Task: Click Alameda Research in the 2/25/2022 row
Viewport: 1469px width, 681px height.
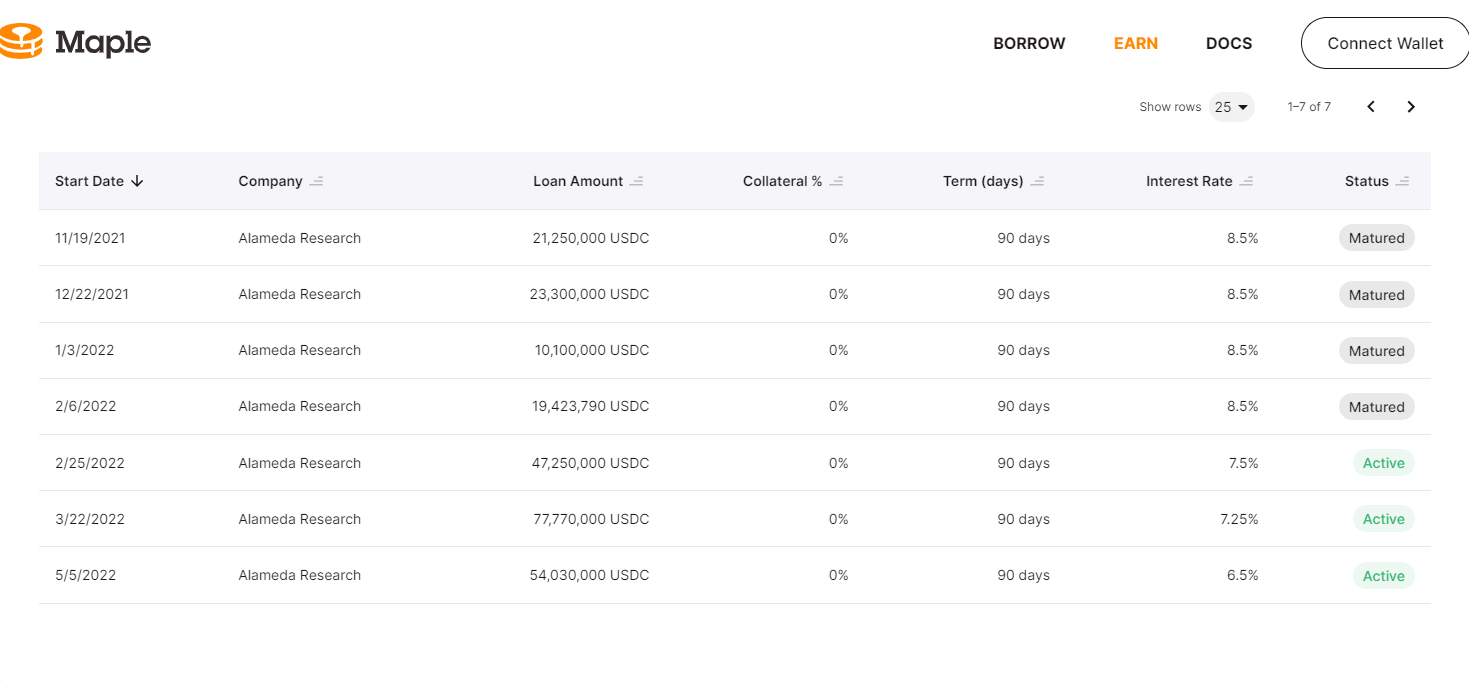Action: [x=300, y=463]
